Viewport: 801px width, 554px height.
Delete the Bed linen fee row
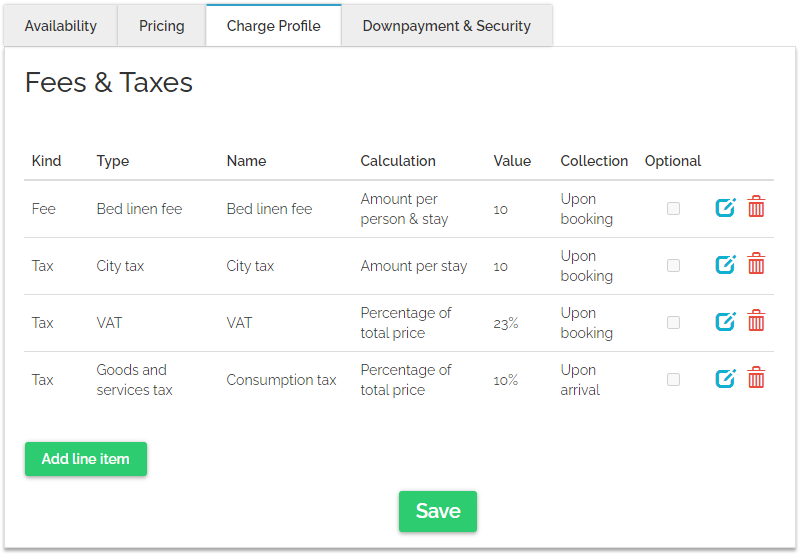(x=757, y=208)
